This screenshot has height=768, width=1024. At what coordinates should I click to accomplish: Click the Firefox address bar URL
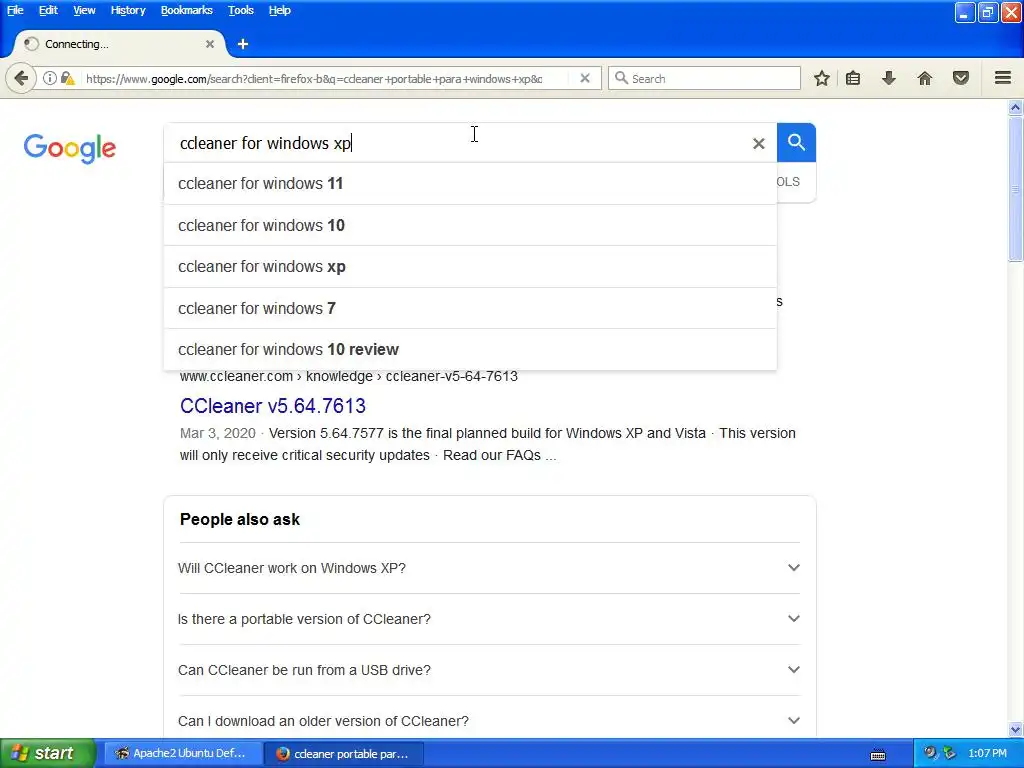(x=313, y=78)
